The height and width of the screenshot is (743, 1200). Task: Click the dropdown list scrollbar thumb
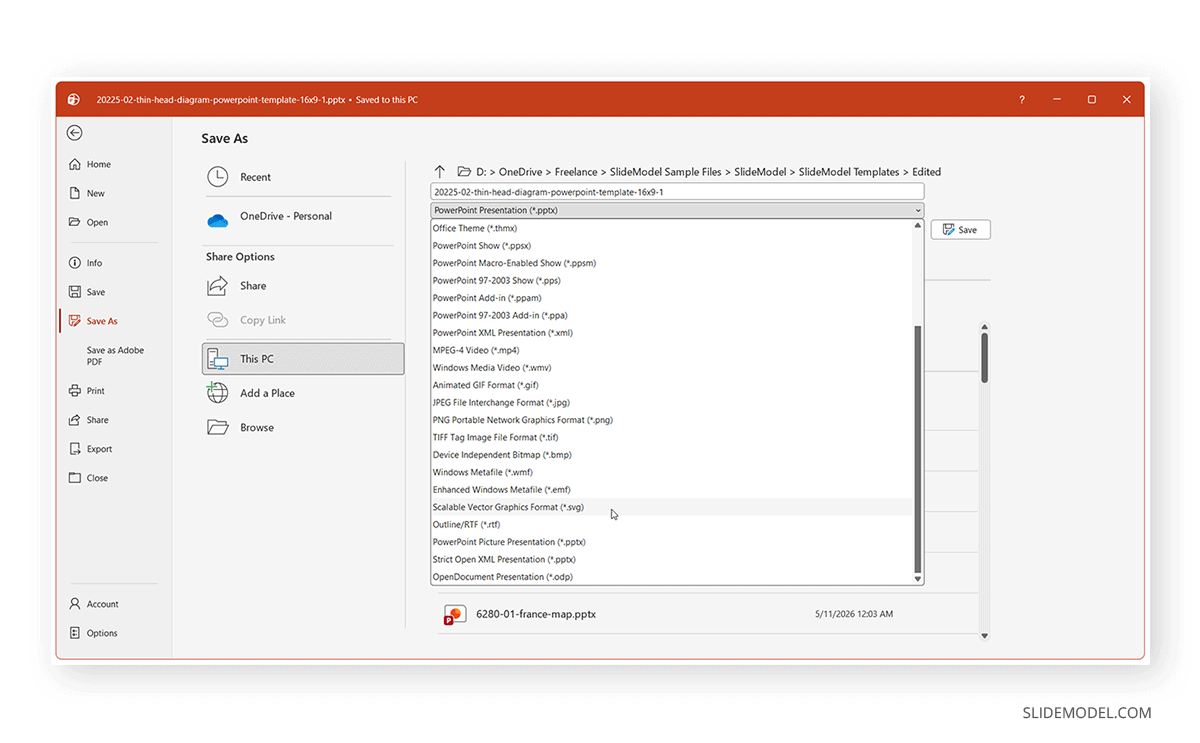point(918,450)
